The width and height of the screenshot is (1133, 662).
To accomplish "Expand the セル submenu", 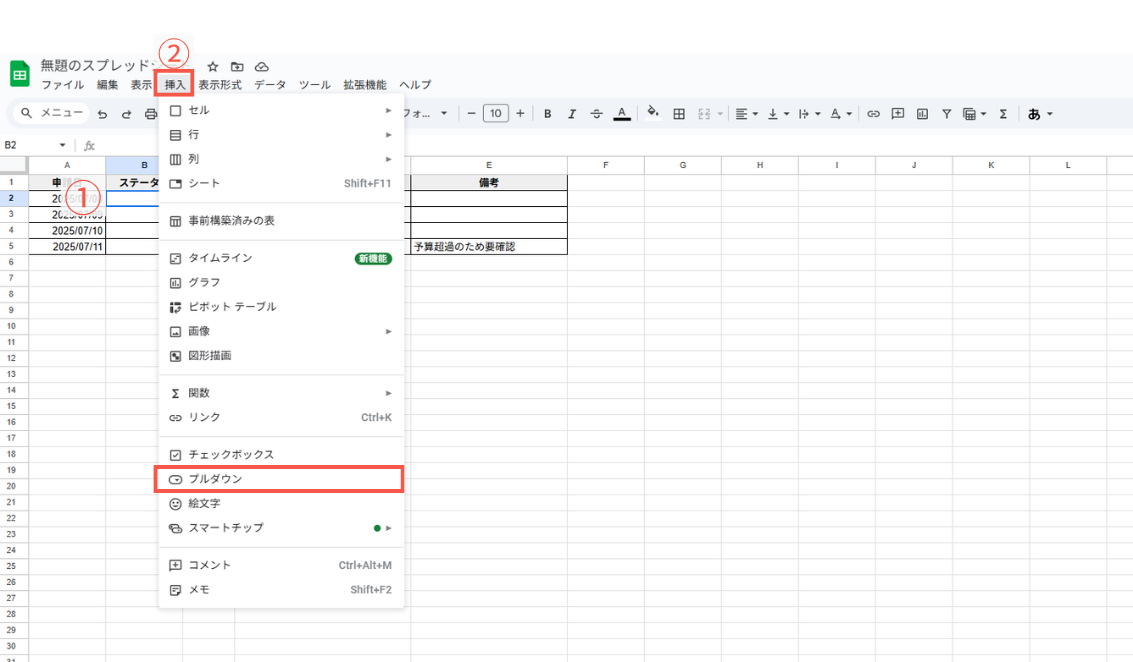I will [x=389, y=111].
